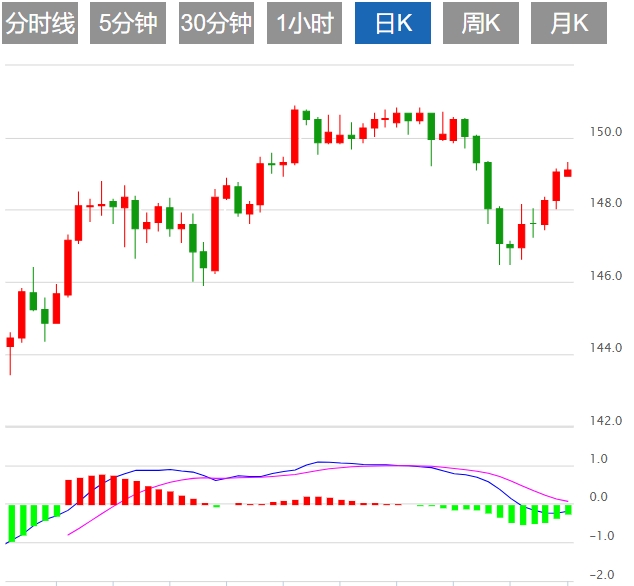This screenshot has height=586, width=634.
Task: Click the leftmost green MACD histogram bar
Action: pyautogui.click(x=10, y=523)
